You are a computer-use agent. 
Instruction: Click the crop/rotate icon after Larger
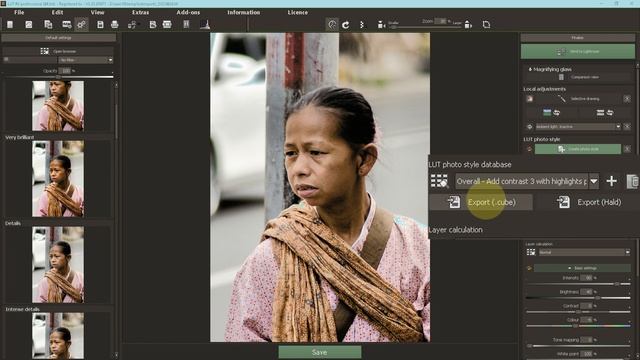[486, 24]
